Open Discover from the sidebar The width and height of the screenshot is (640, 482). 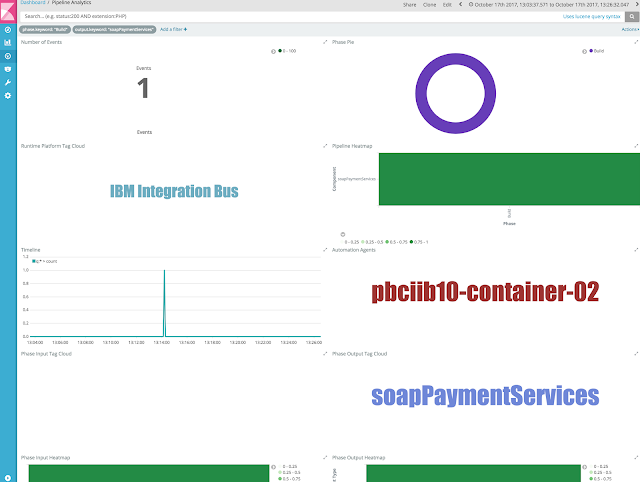pos(8,30)
